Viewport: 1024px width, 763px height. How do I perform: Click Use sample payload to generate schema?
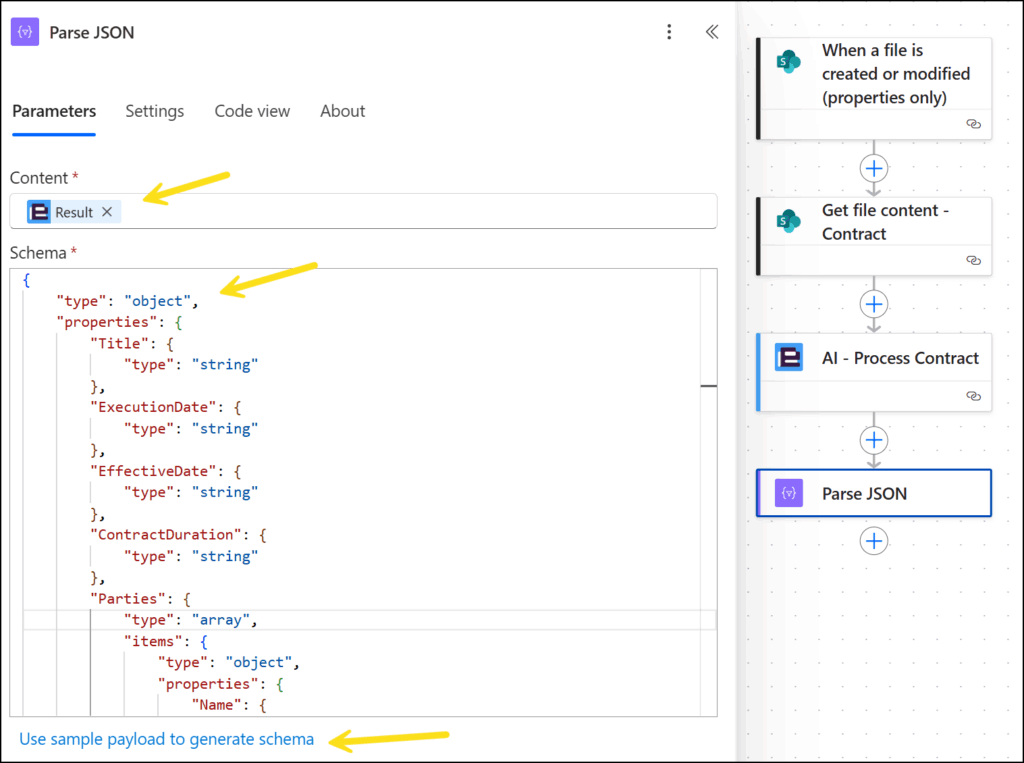pos(166,739)
